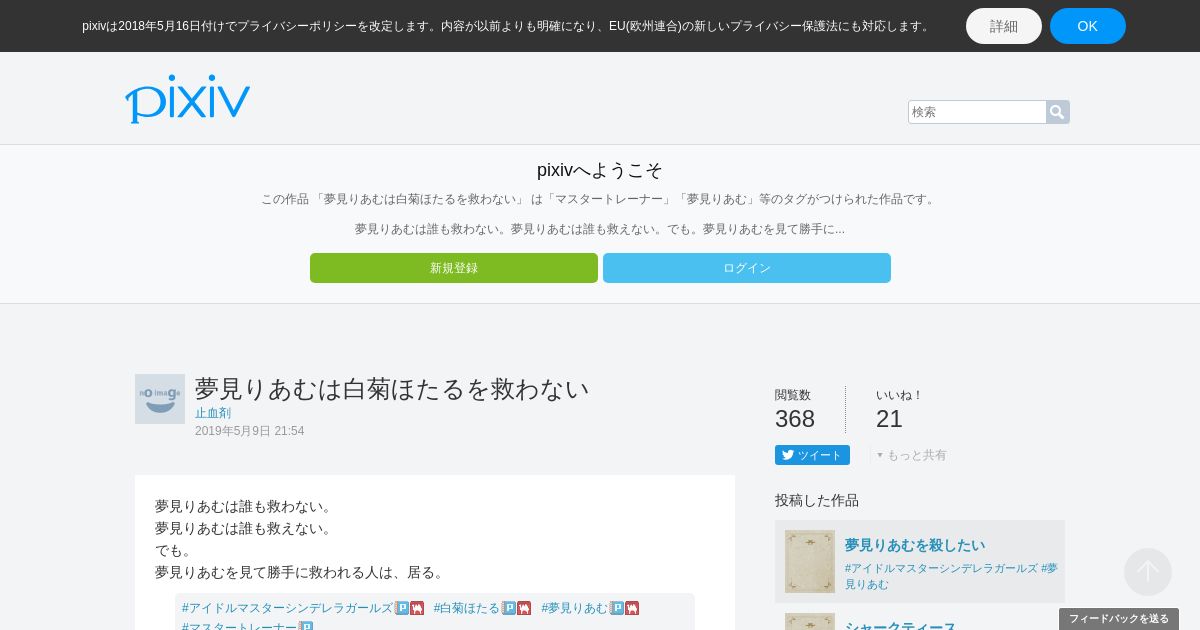
Task: Click the Twitter bird icon in the ツイート button
Action: click(x=788, y=455)
